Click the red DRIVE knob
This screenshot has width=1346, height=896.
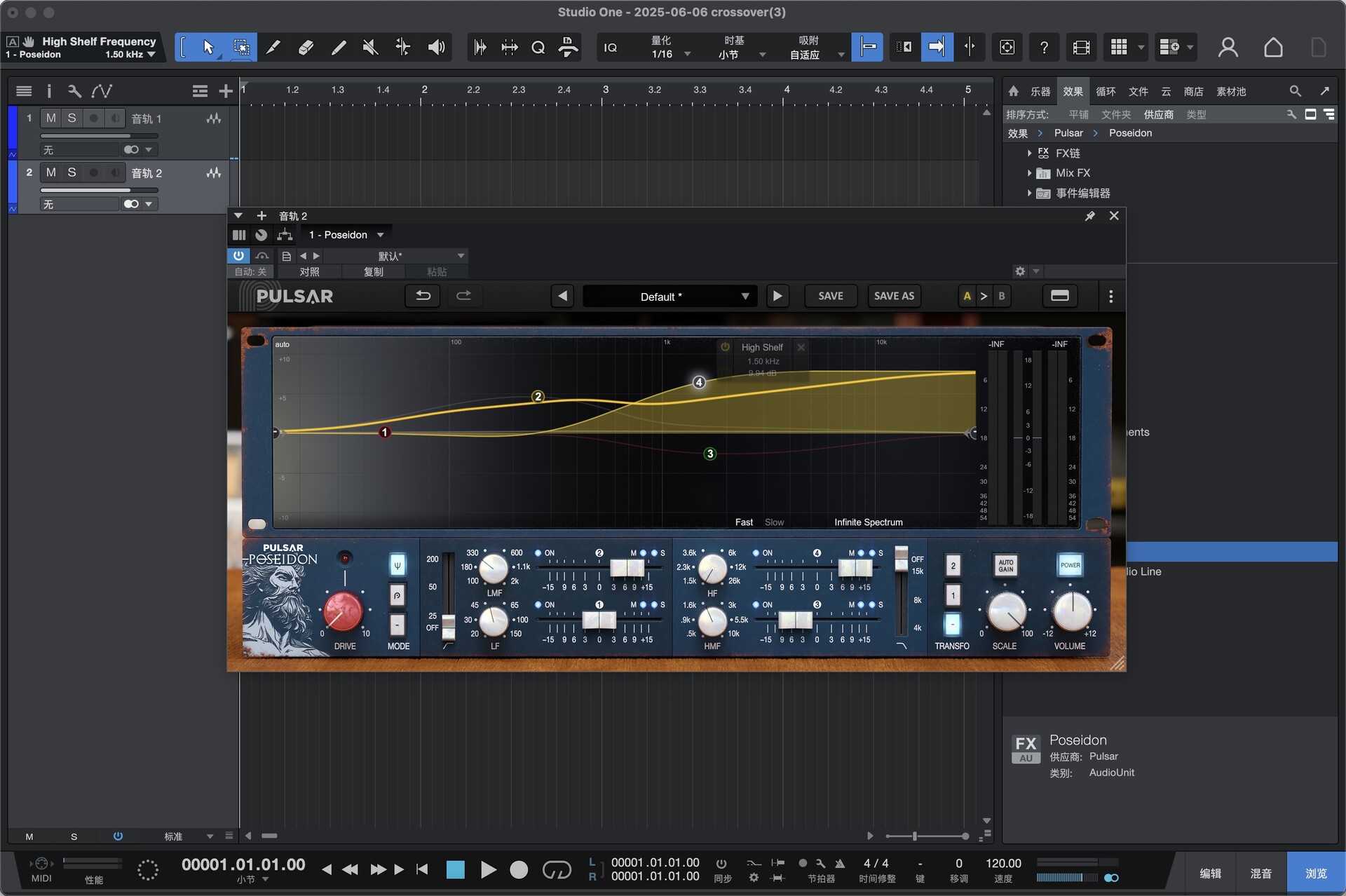pyautogui.click(x=343, y=611)
